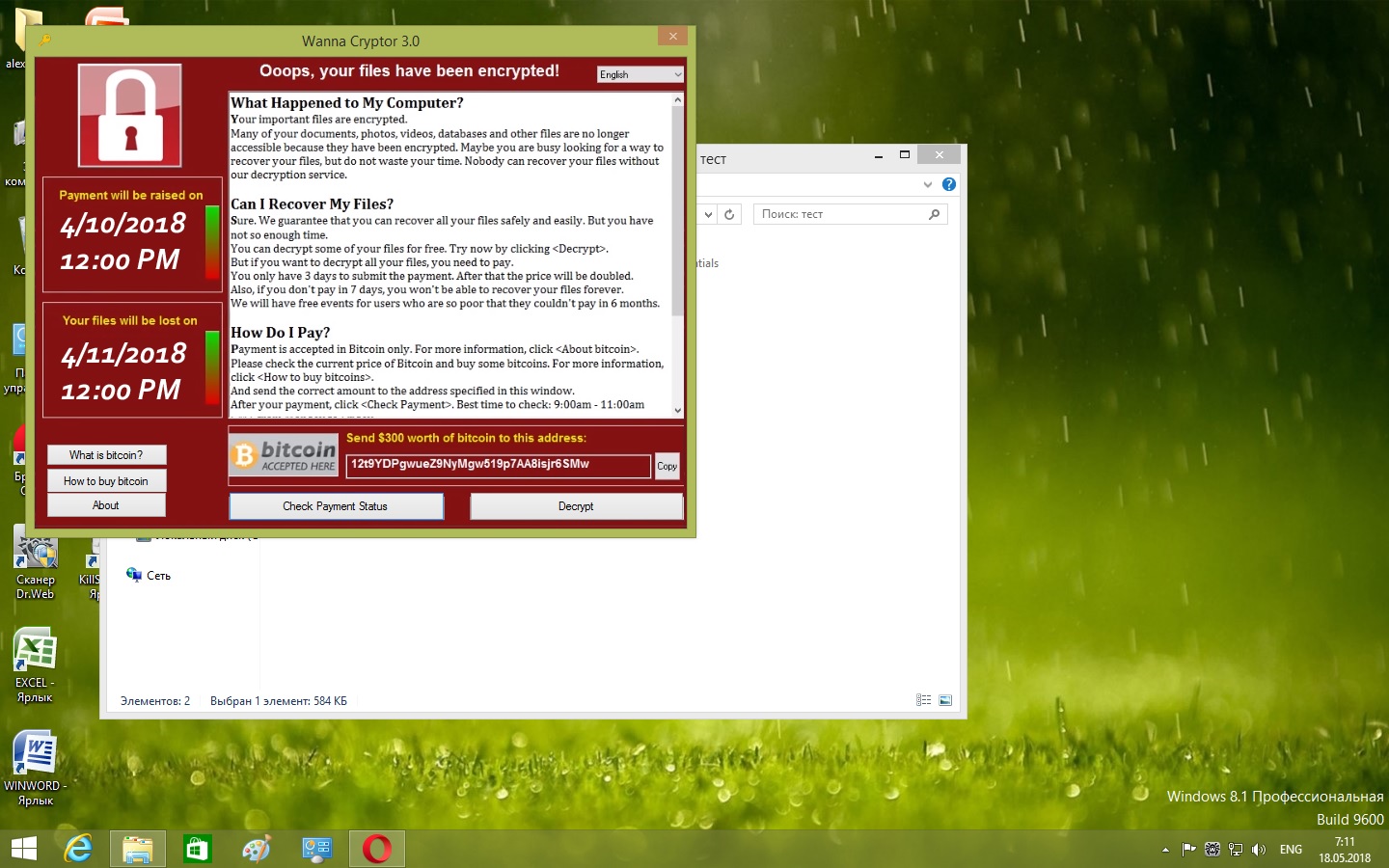This screenshot has height=868, width=1389.
Task: Select the bitcoin address field
Action: [498, 465]
